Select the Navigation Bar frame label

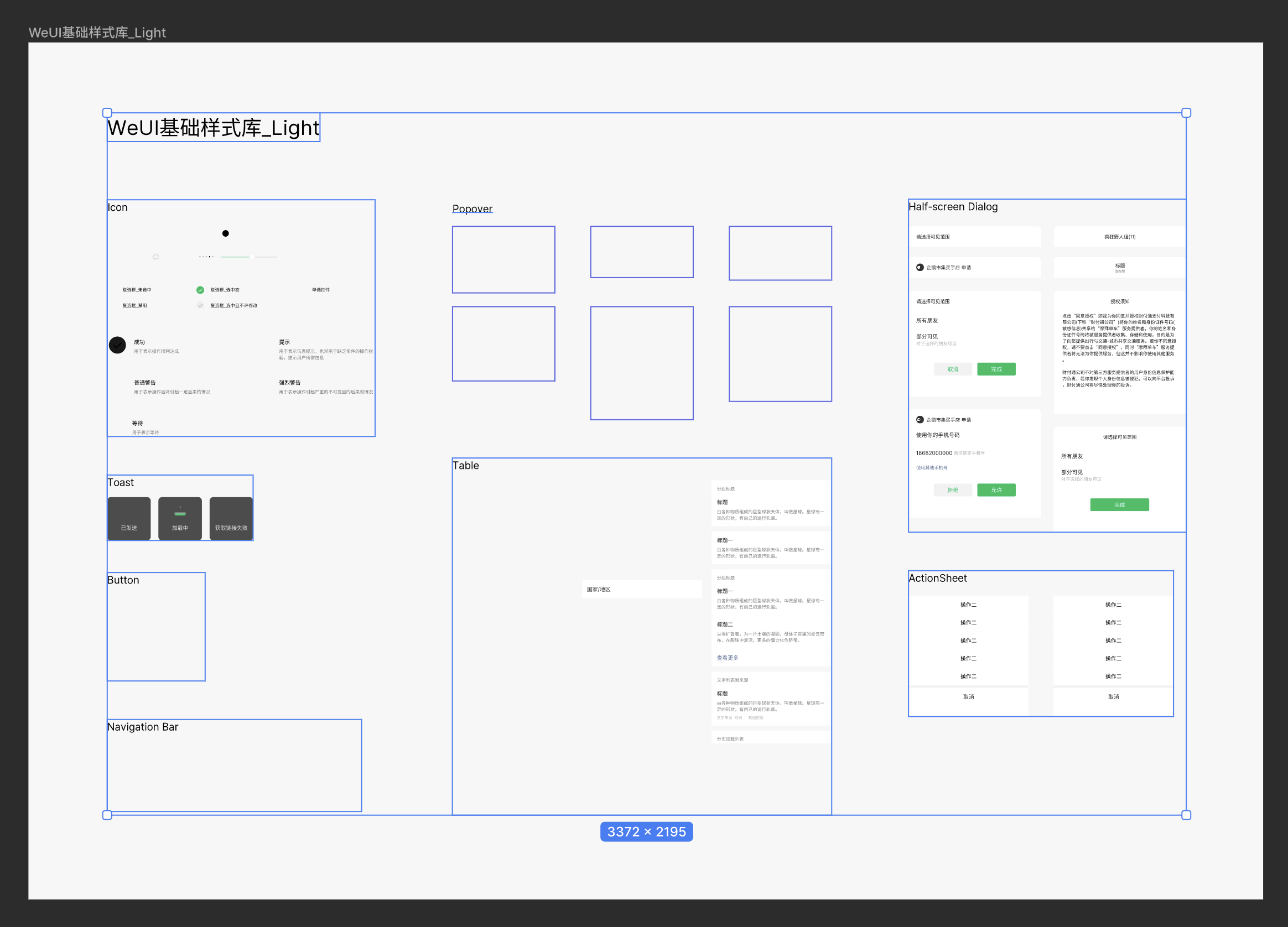pos(143,727)
